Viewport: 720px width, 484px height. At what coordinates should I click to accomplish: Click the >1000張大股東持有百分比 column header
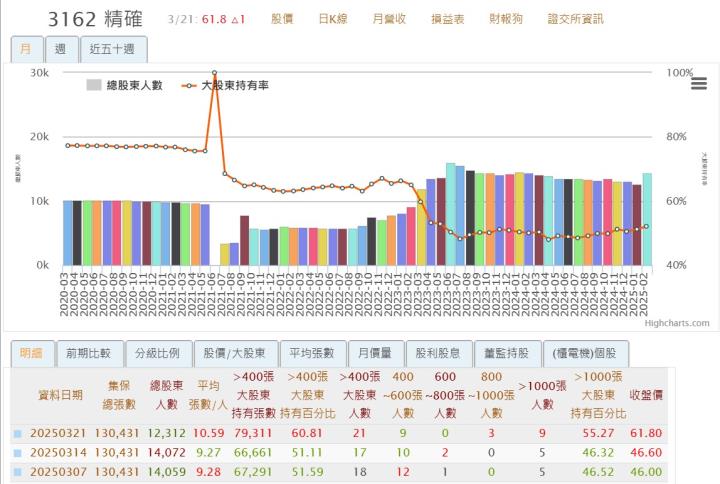click(x=598, y=395)
